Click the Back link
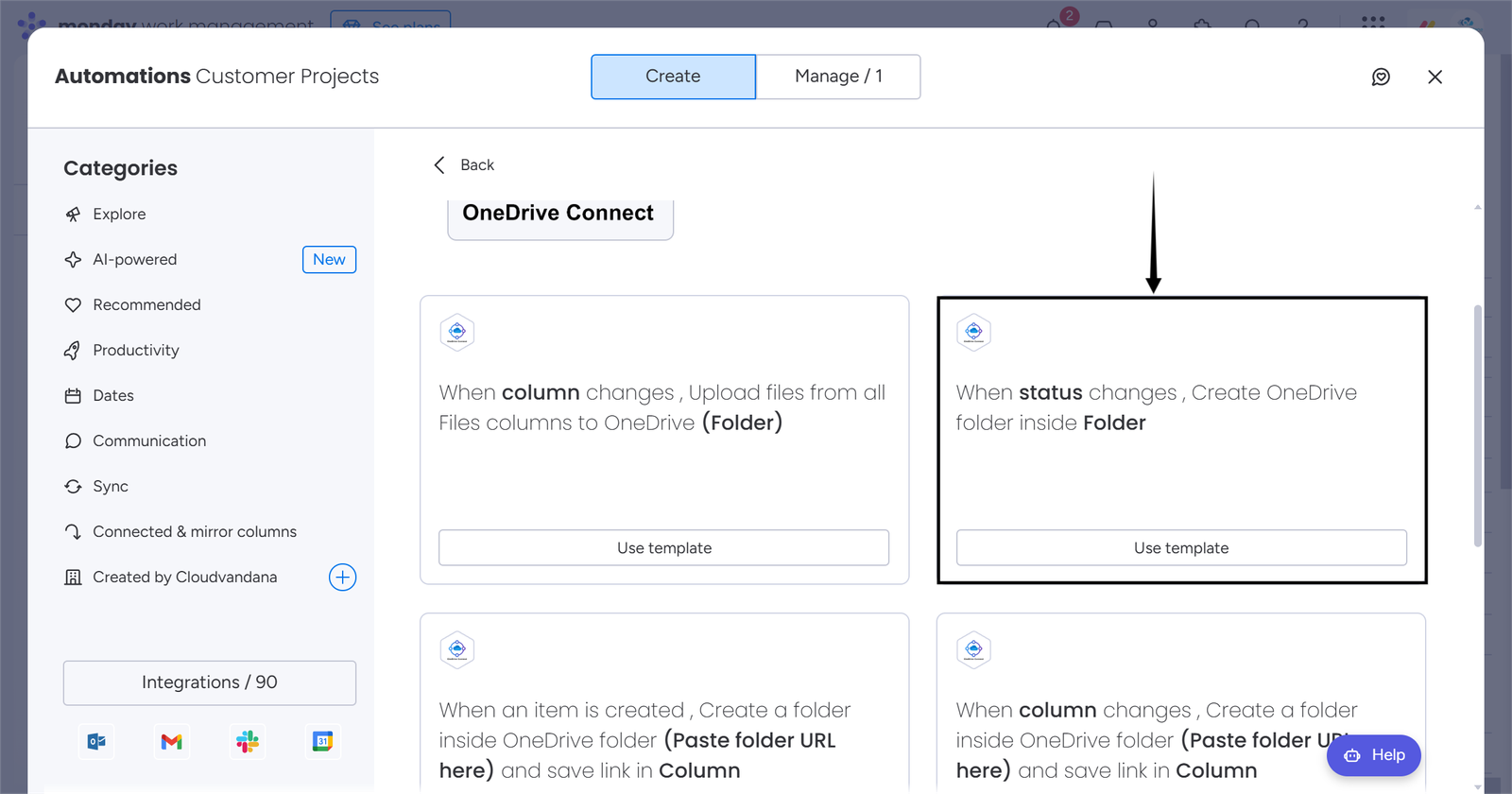This screenshot has width=1512, height=794. [x=477, y=165]
